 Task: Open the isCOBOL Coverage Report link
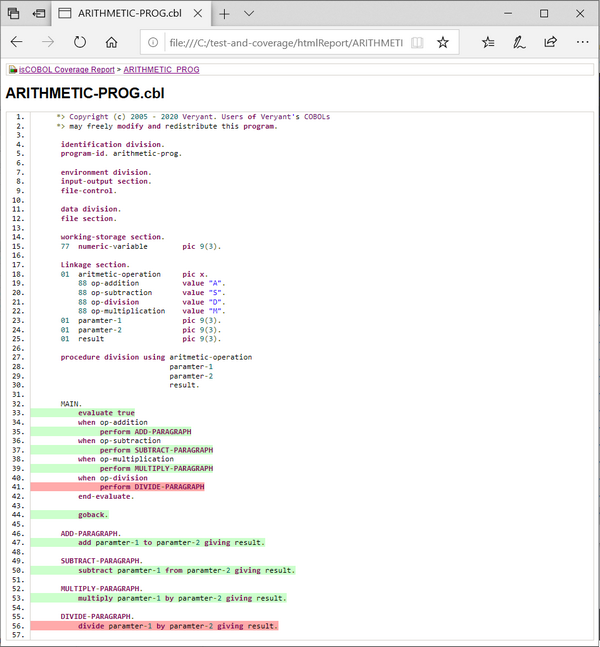click(x=66, y=70)
